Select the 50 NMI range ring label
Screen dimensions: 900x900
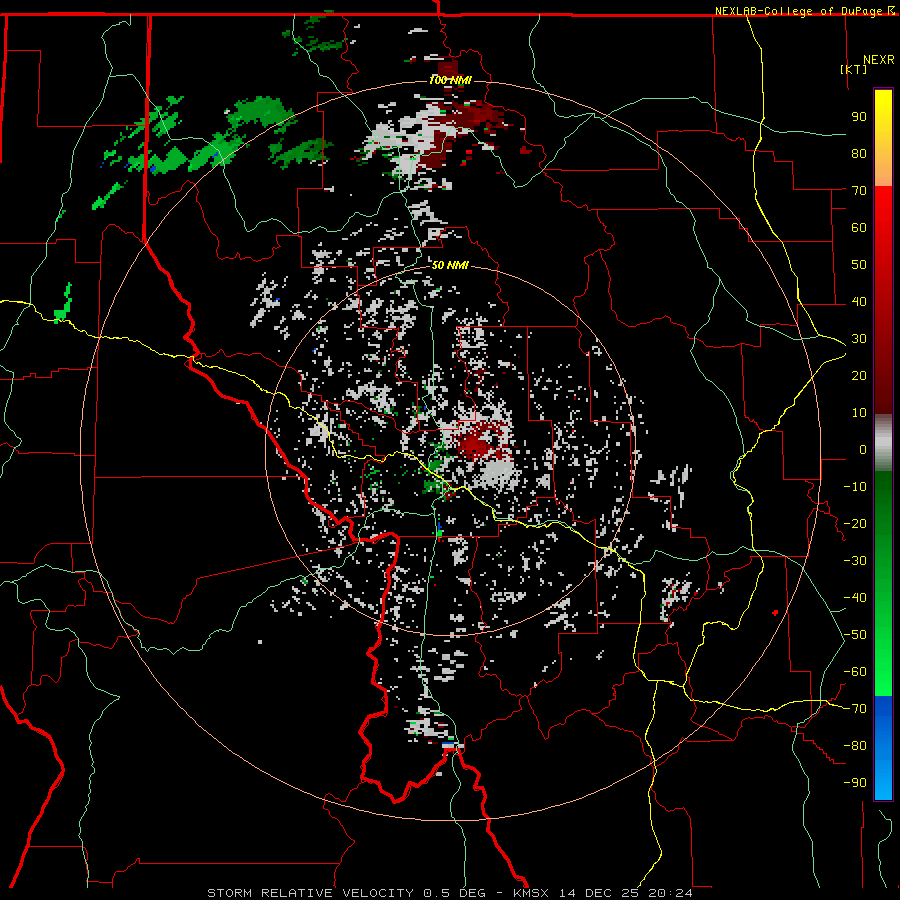pos(450,265)
